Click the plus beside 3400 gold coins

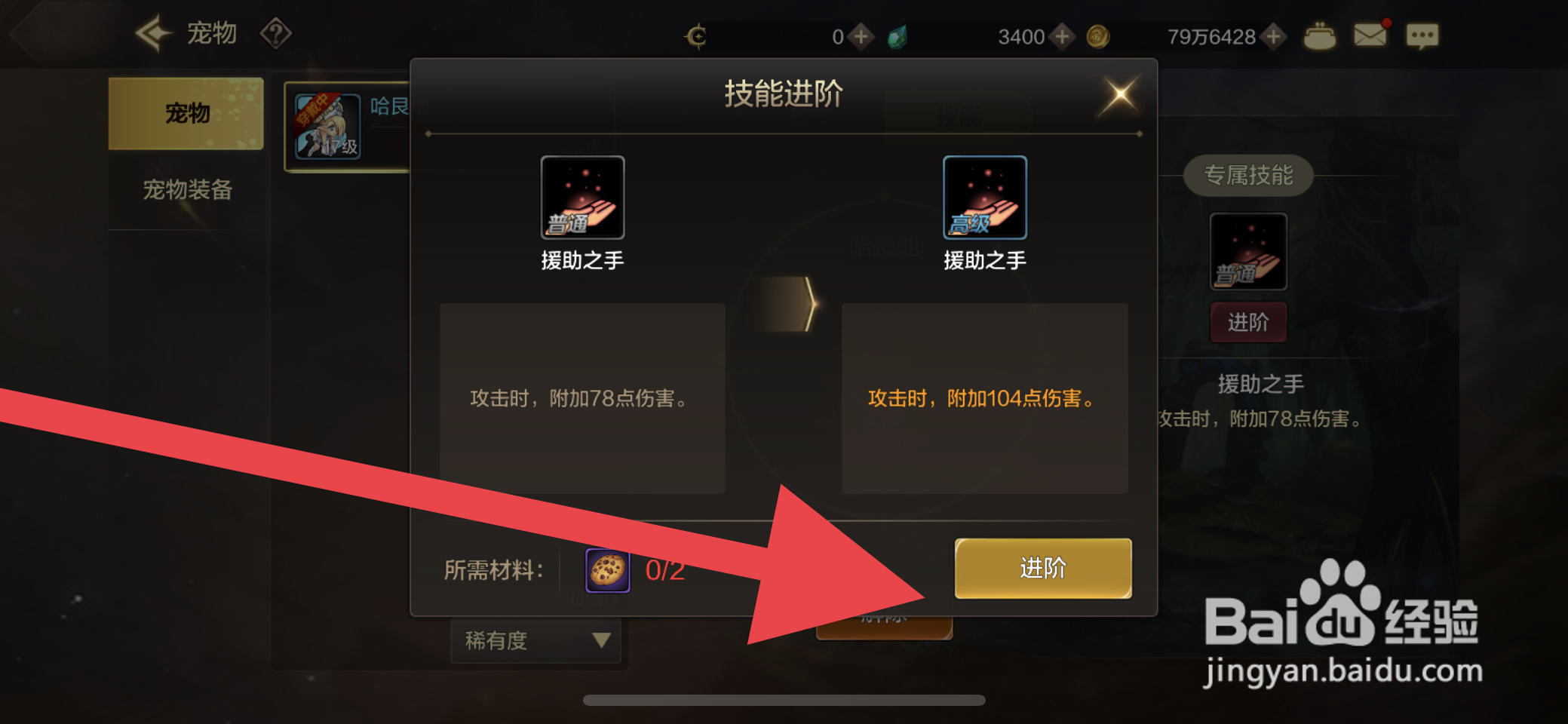pyautogui.click(x=1062, y=36)
